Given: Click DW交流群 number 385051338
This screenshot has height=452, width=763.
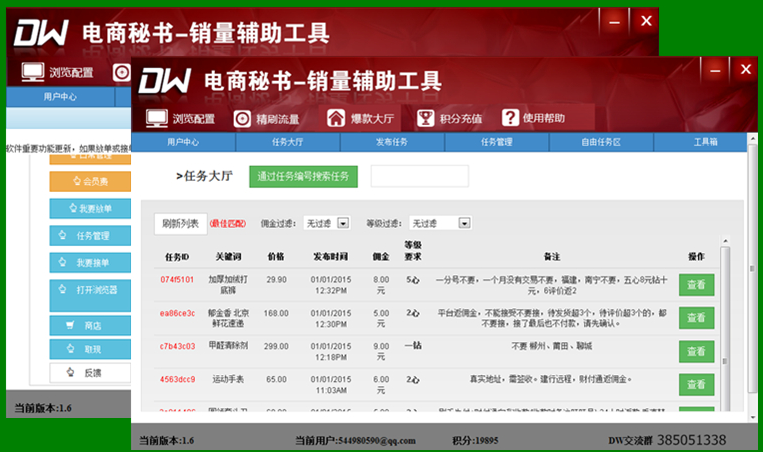Looking at the screenshot, I should coord(691,440).
